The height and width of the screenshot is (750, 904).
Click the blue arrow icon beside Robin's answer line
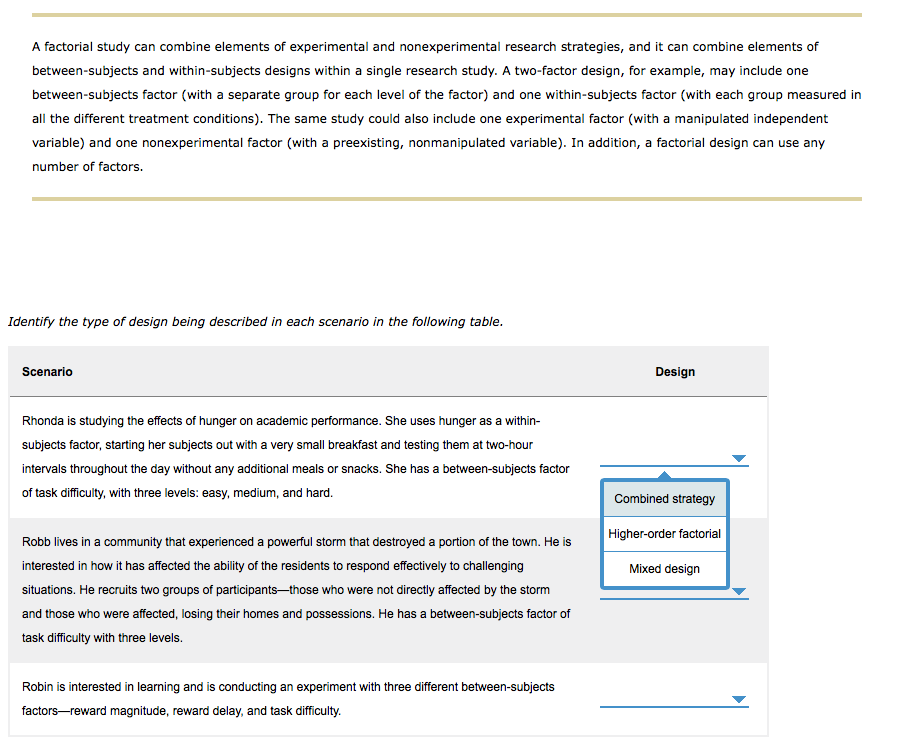739,700
